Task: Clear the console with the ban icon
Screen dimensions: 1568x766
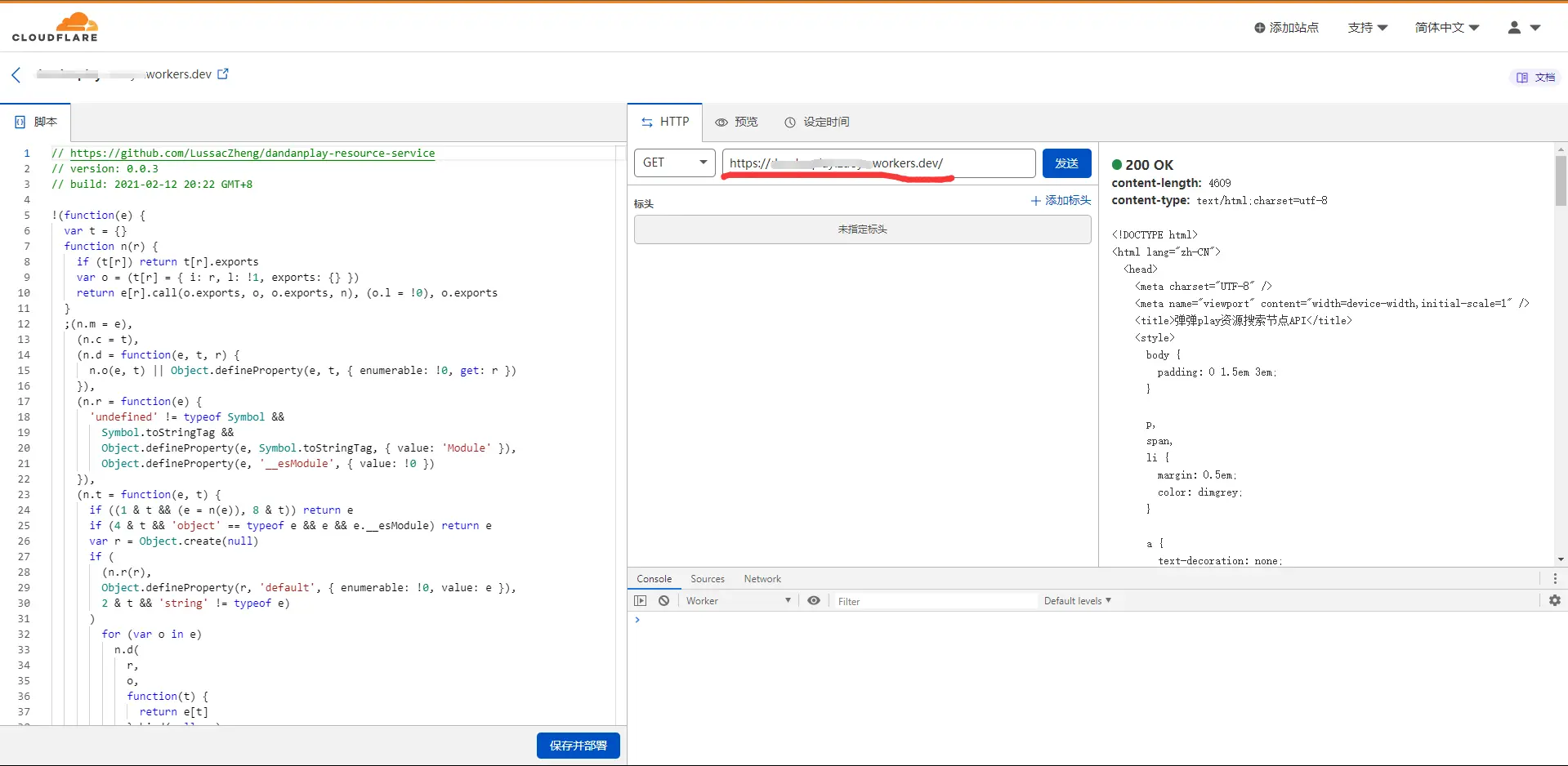Action: (x=664, y=601)
